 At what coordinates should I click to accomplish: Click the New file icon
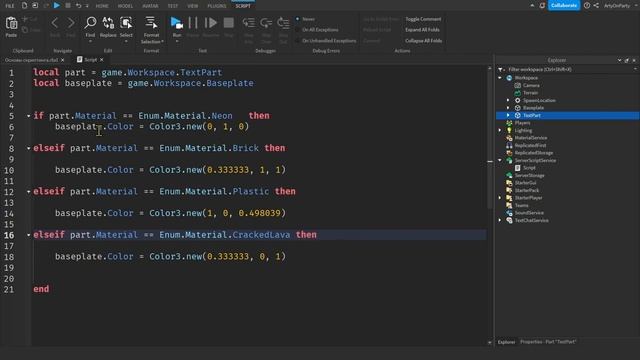pos(24,6)
